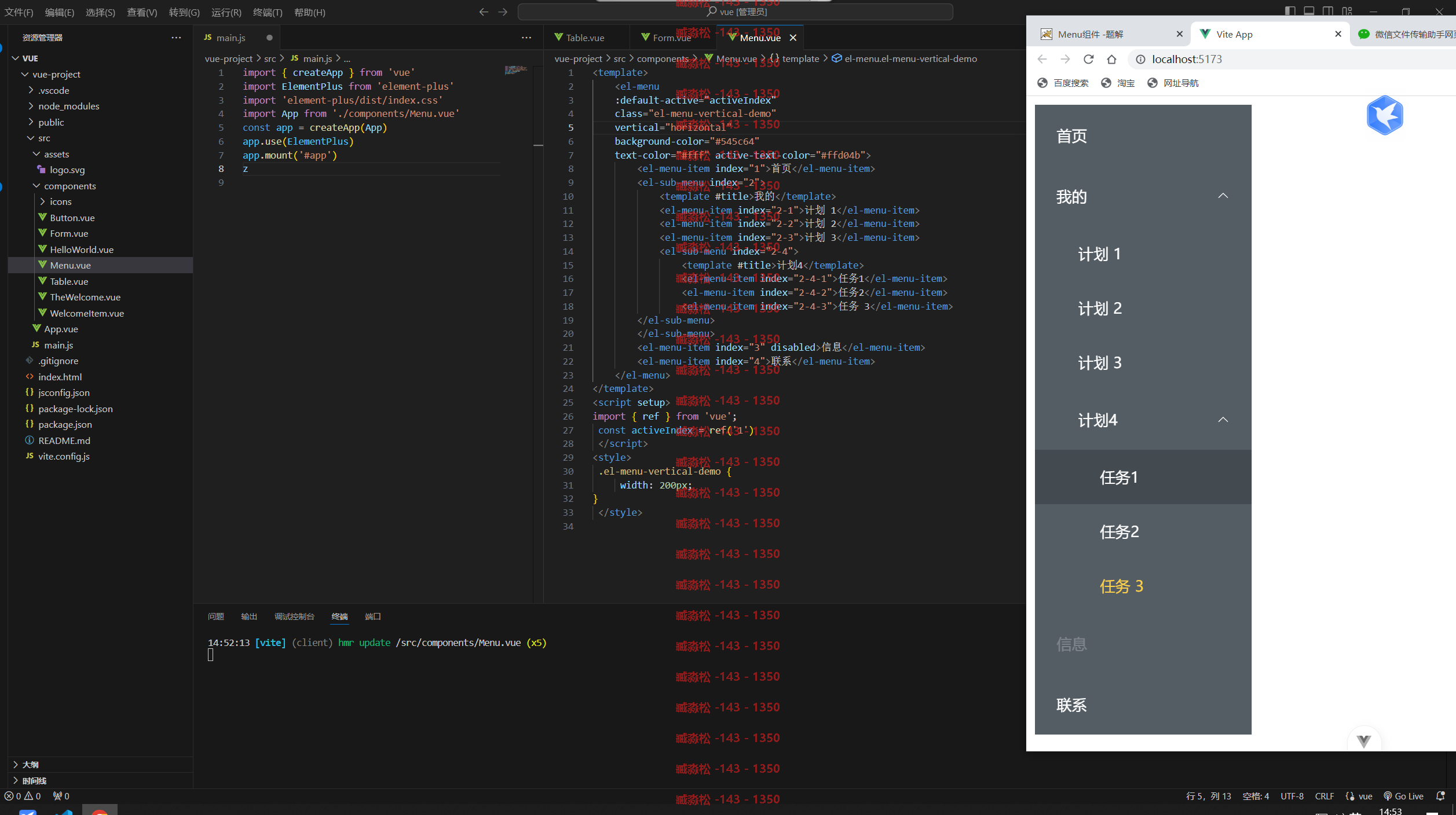Switch to Table.vue editor tab
Viewport: 1456px width, 815px height.
click(x=586, y=38)
